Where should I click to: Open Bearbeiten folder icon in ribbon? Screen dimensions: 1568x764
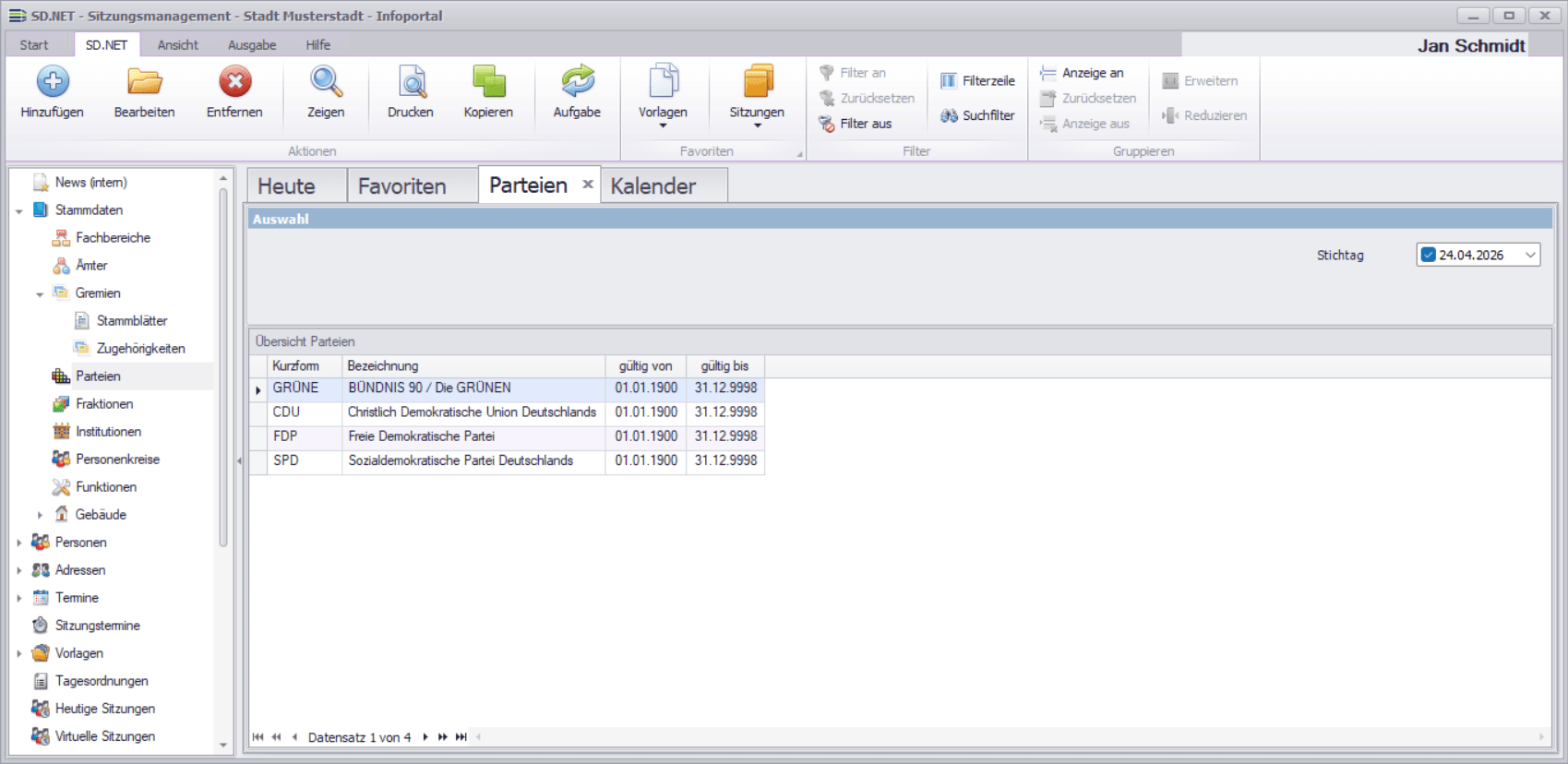pyautogui.click(x=144, y=82)
